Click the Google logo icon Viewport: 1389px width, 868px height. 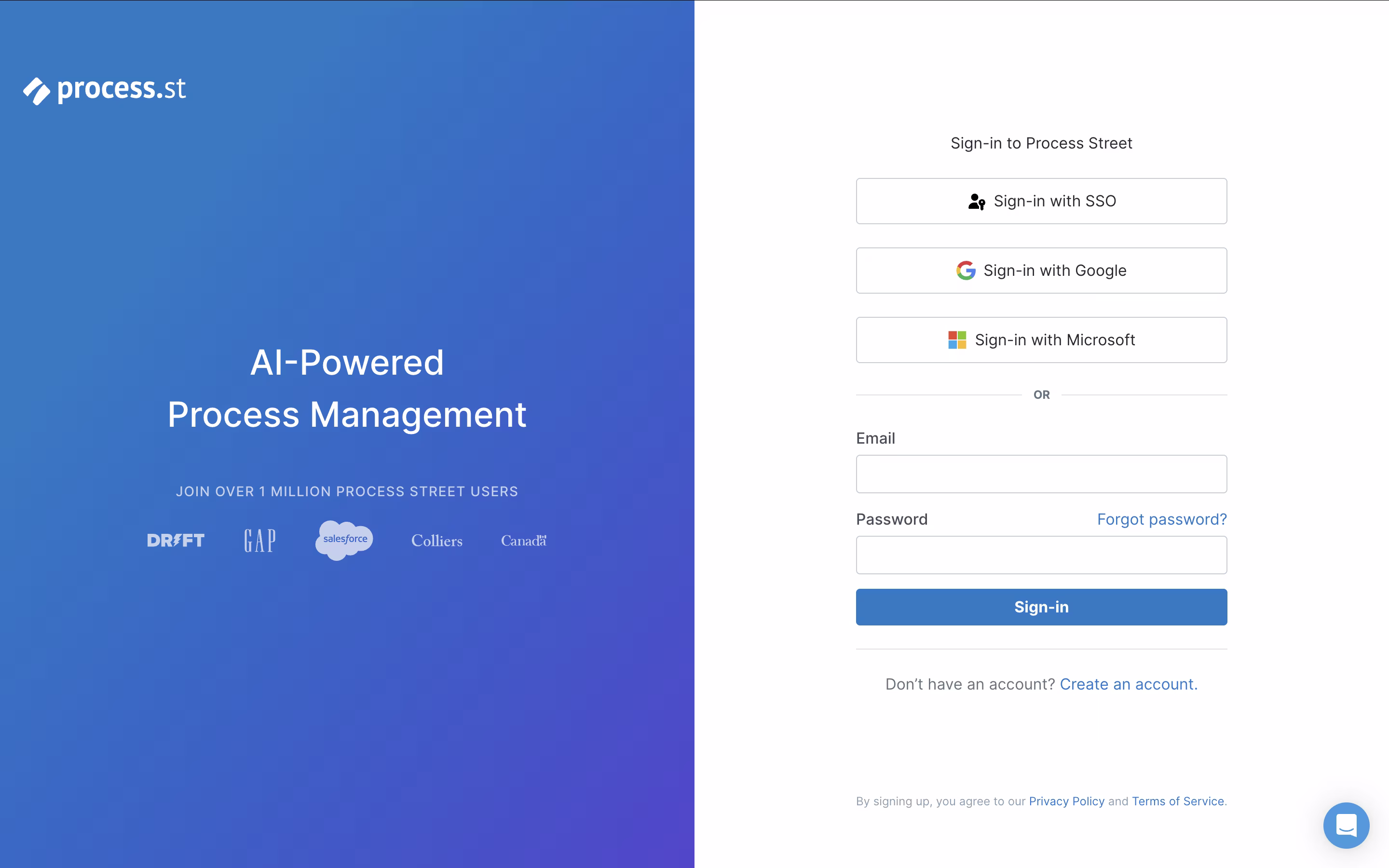(966, 271)
